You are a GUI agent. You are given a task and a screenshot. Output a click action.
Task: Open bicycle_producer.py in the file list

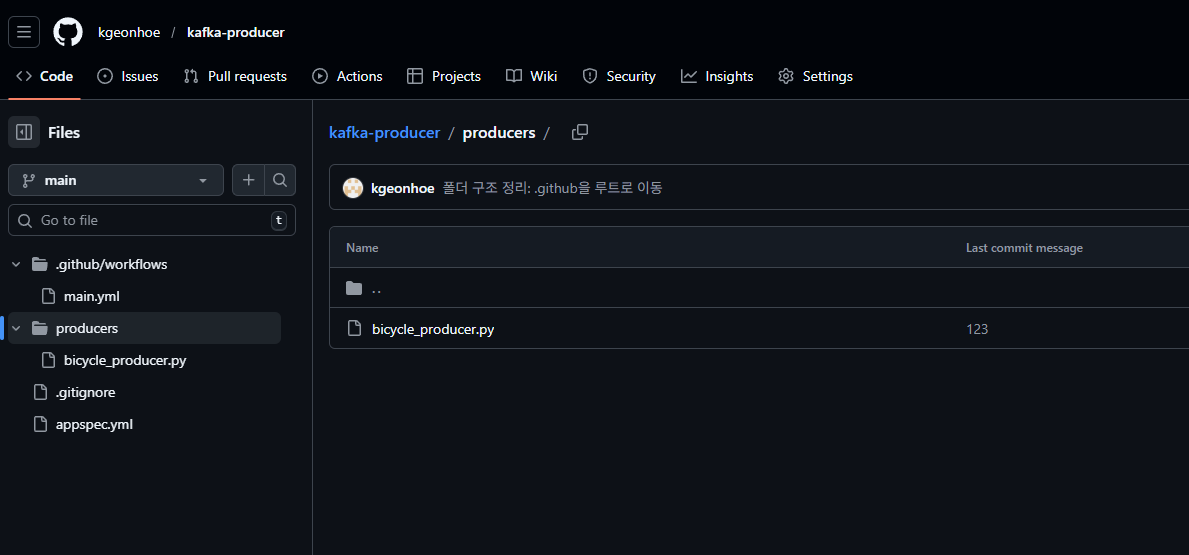433,329
